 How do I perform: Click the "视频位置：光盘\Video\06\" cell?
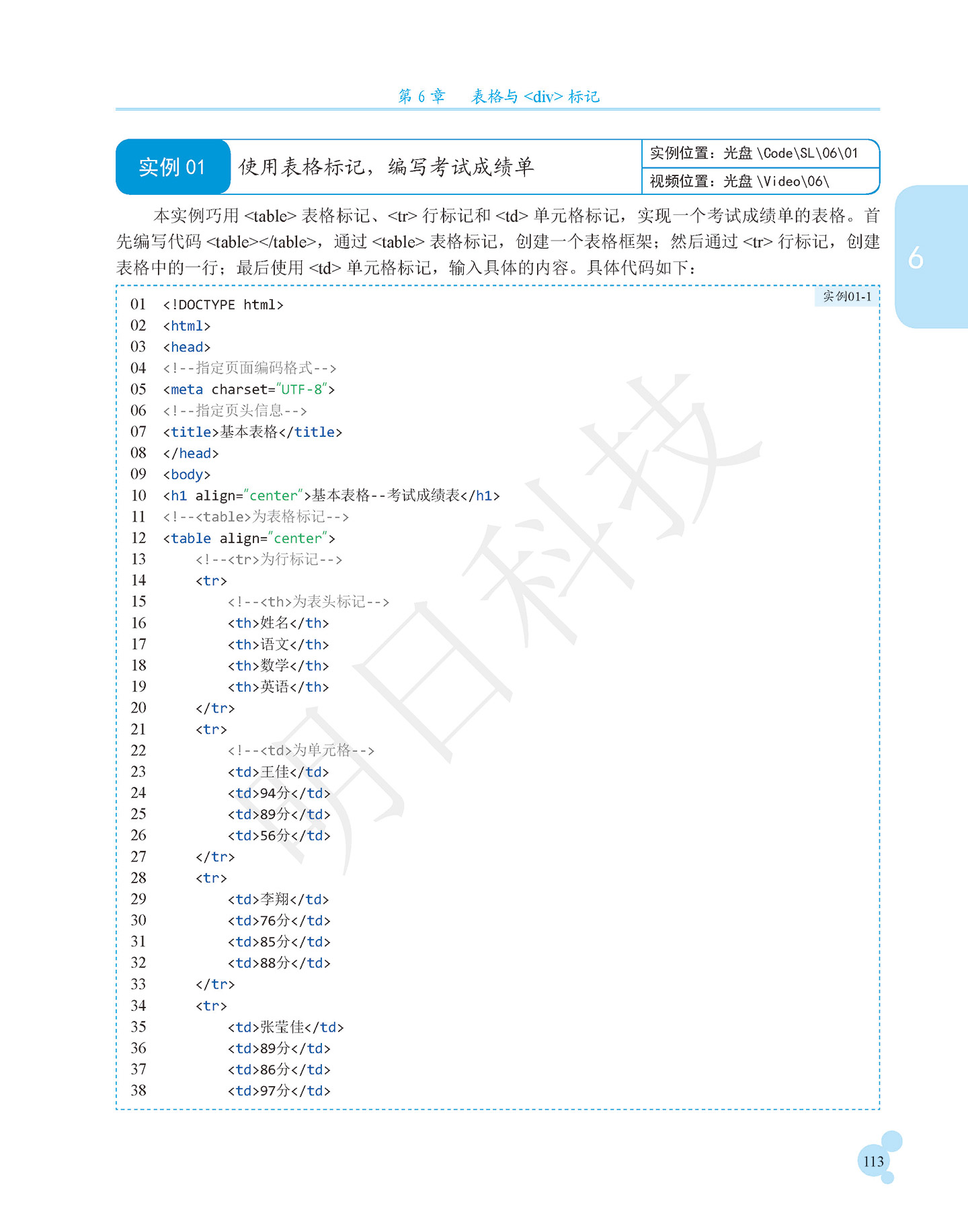(760, 181)
